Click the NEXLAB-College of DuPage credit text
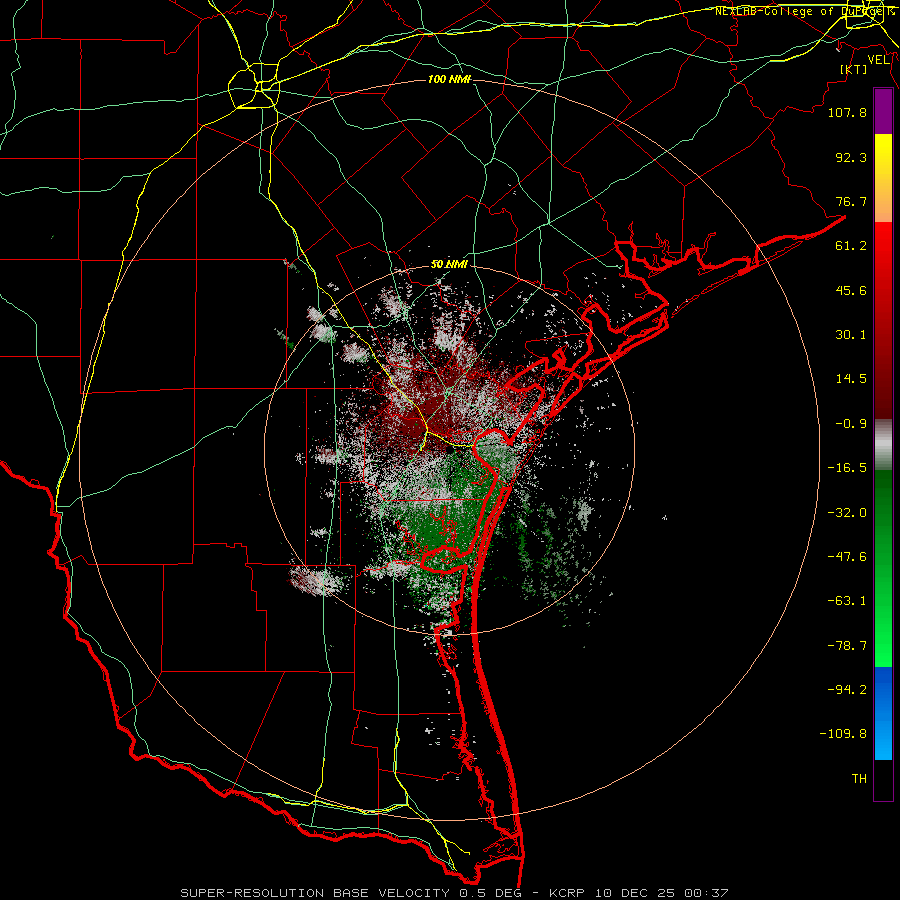900x900 pixels. [x=804, y=11]
